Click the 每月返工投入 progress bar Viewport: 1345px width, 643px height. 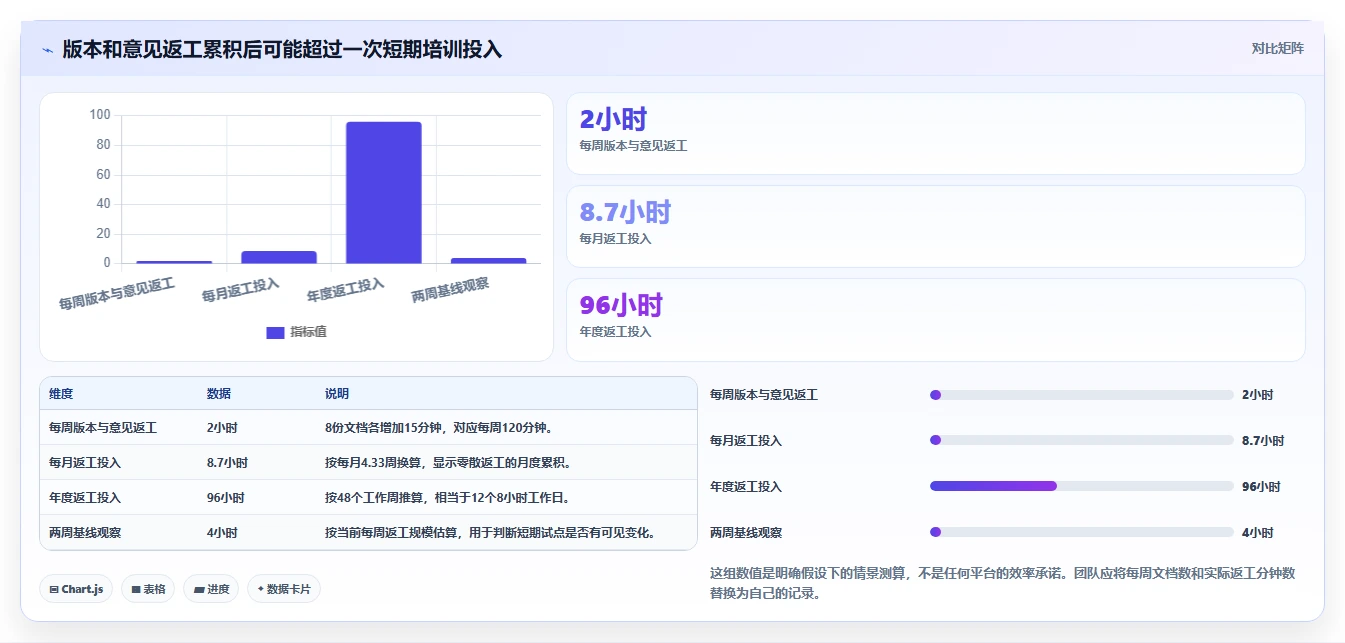click(x=1081, y=440)
